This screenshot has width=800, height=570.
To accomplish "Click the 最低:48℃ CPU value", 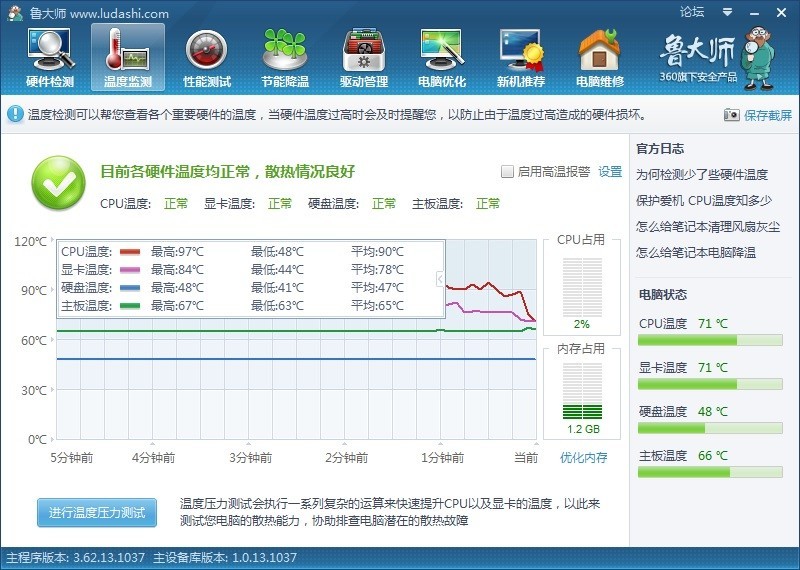I will pos(277,252).
